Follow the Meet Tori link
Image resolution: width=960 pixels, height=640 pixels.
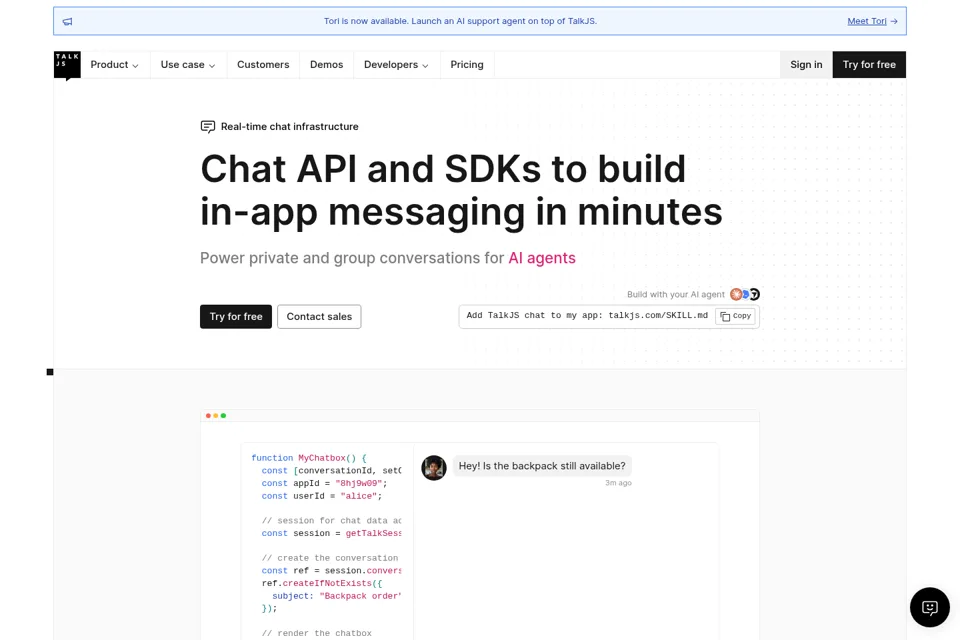(x=872, y=21)
